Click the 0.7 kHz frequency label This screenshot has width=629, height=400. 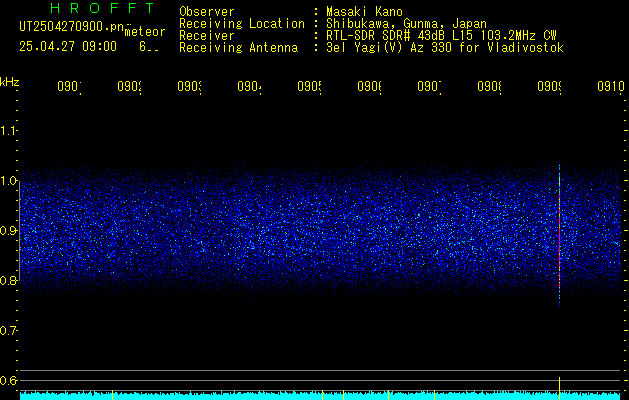(9, 331)
